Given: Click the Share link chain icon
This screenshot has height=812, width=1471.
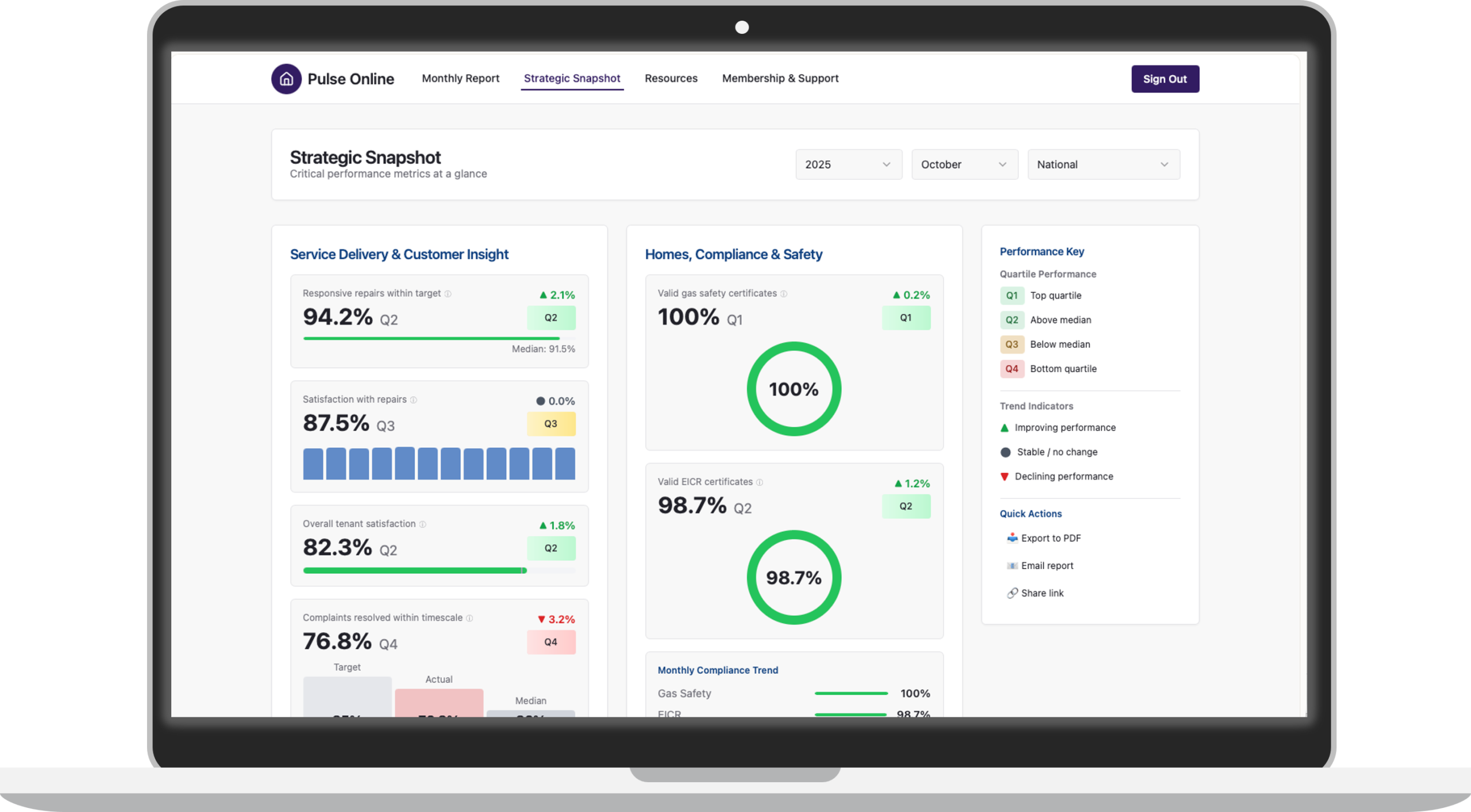Looking at the screenshot, I should pyautogui.click(x=1012, y=593).
